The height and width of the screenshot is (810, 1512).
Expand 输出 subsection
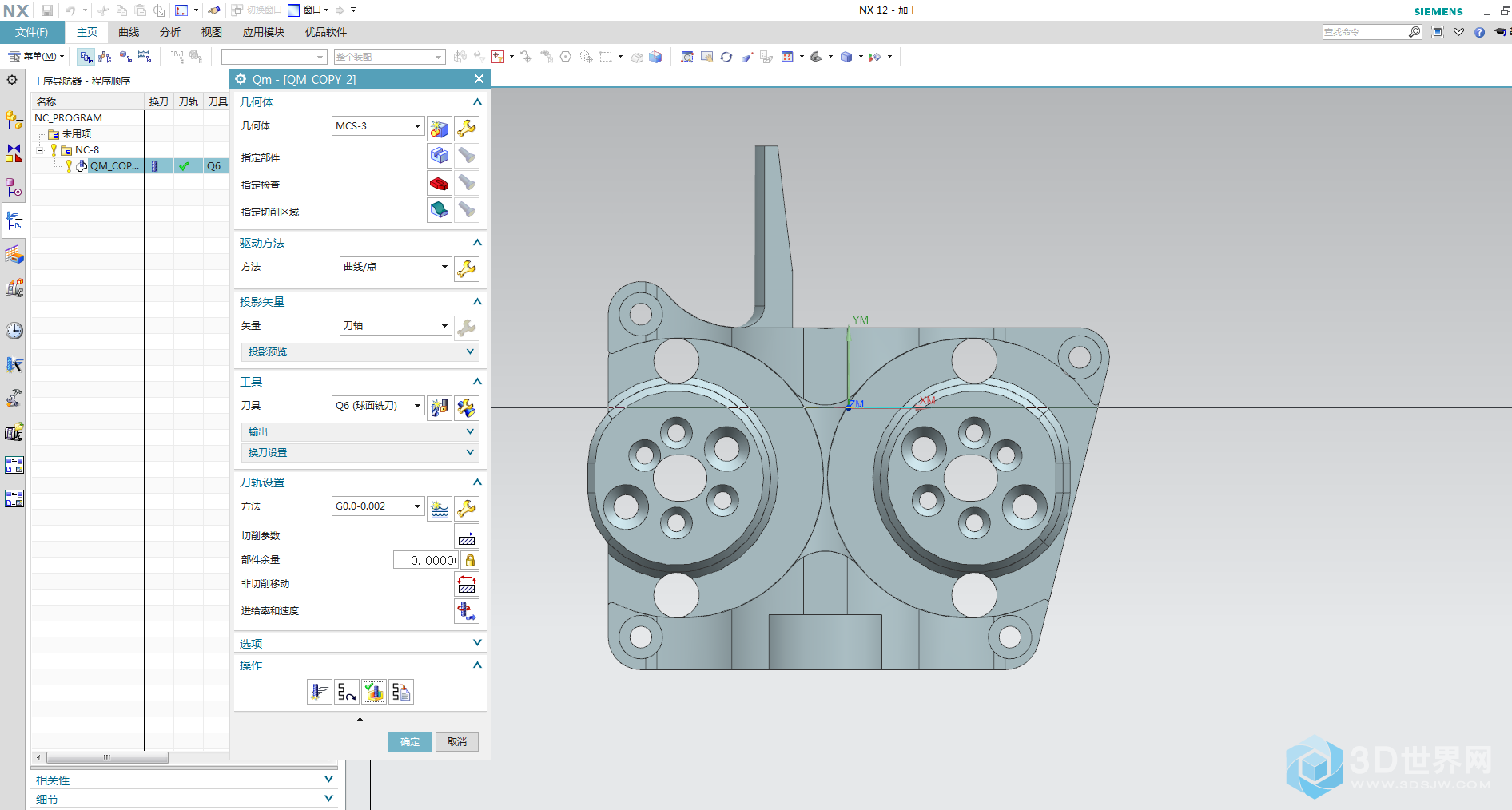click(360, 431)
